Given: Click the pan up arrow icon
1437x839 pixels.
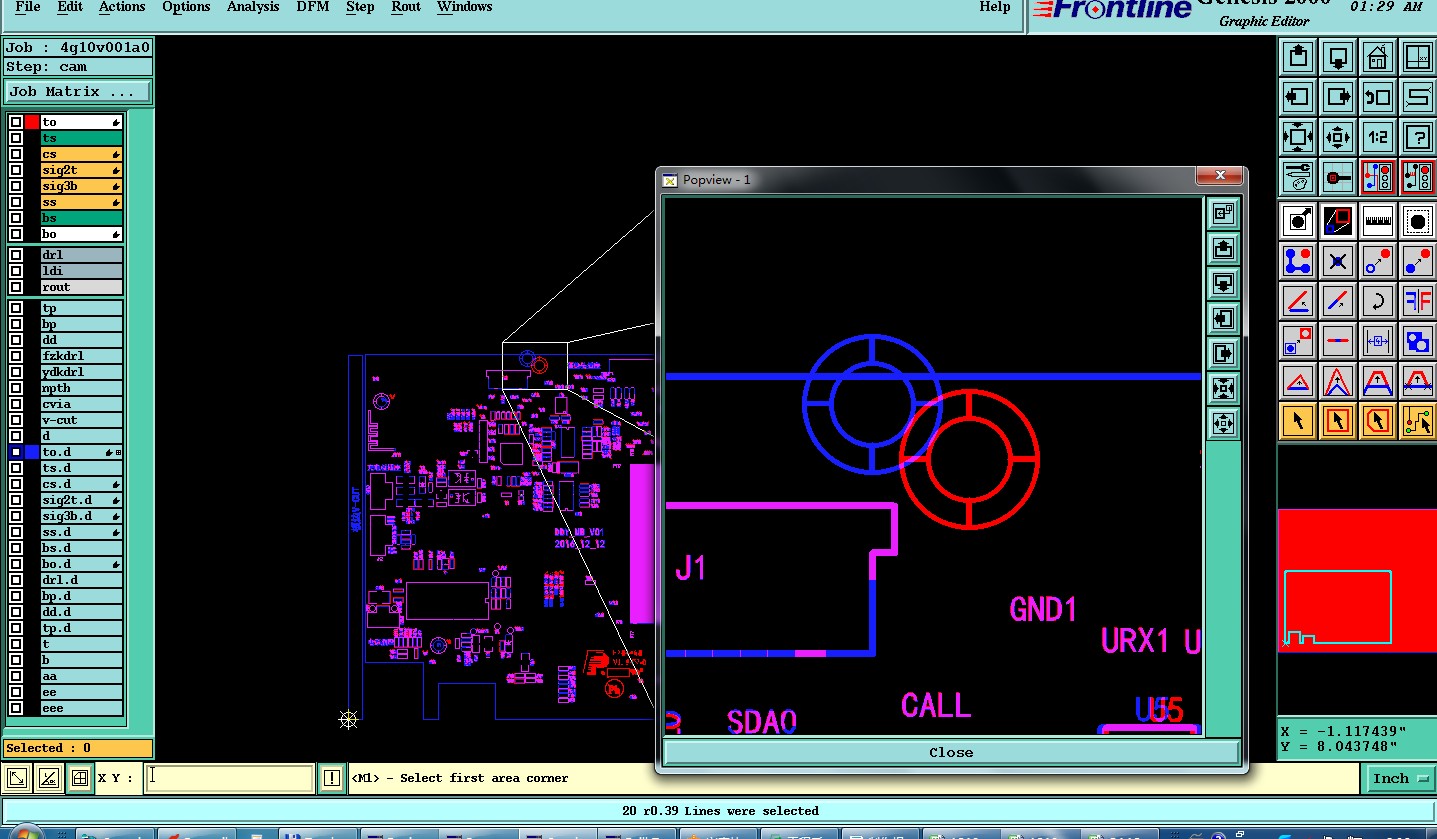Looking at the screenshot, I should (x=1298, y=56).
